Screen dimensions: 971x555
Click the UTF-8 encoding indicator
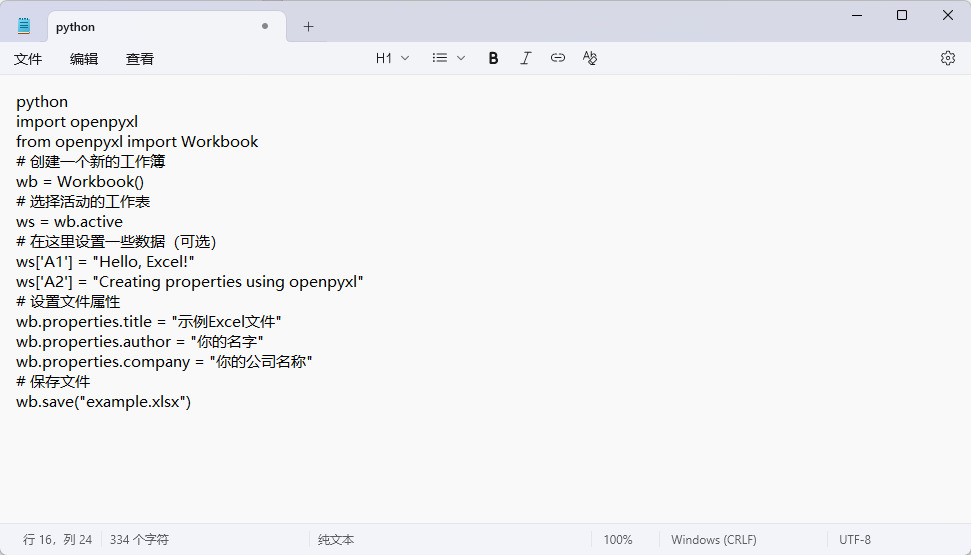[855, 540]
